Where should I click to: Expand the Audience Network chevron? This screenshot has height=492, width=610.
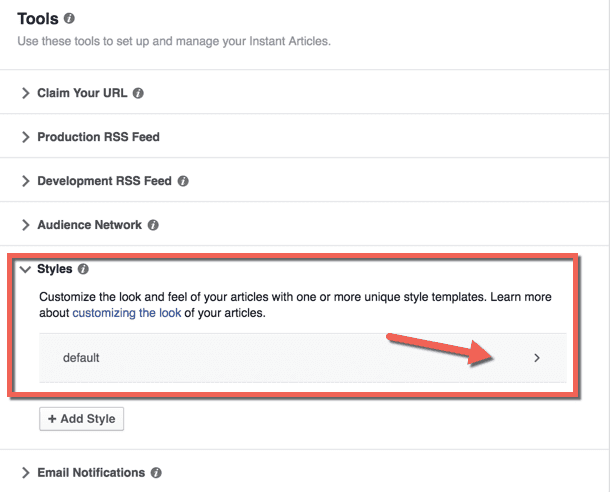pos(26,225)
